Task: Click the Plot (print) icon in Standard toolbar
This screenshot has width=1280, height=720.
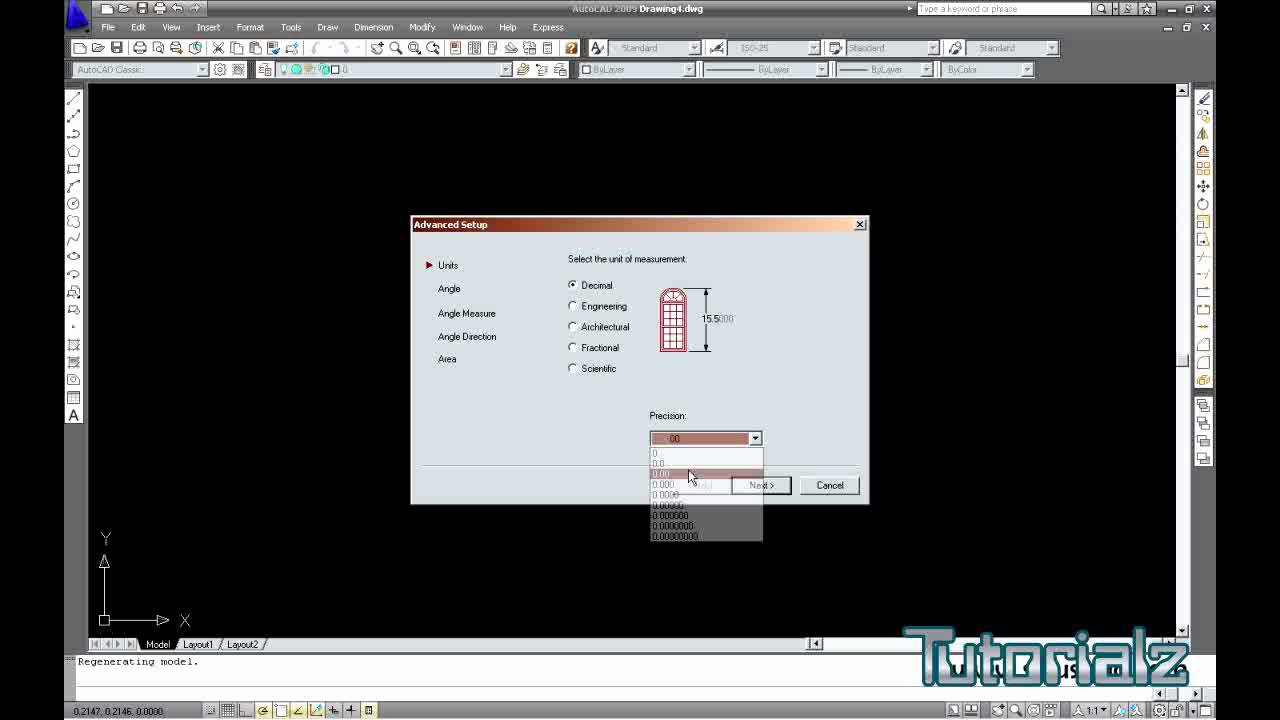Action: 139,48
